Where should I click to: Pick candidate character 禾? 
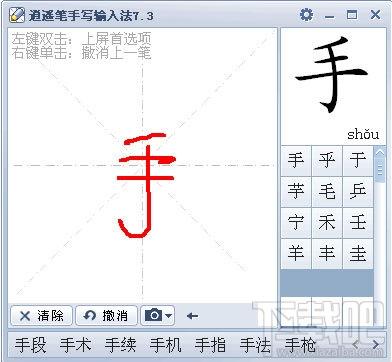(327, 223)
